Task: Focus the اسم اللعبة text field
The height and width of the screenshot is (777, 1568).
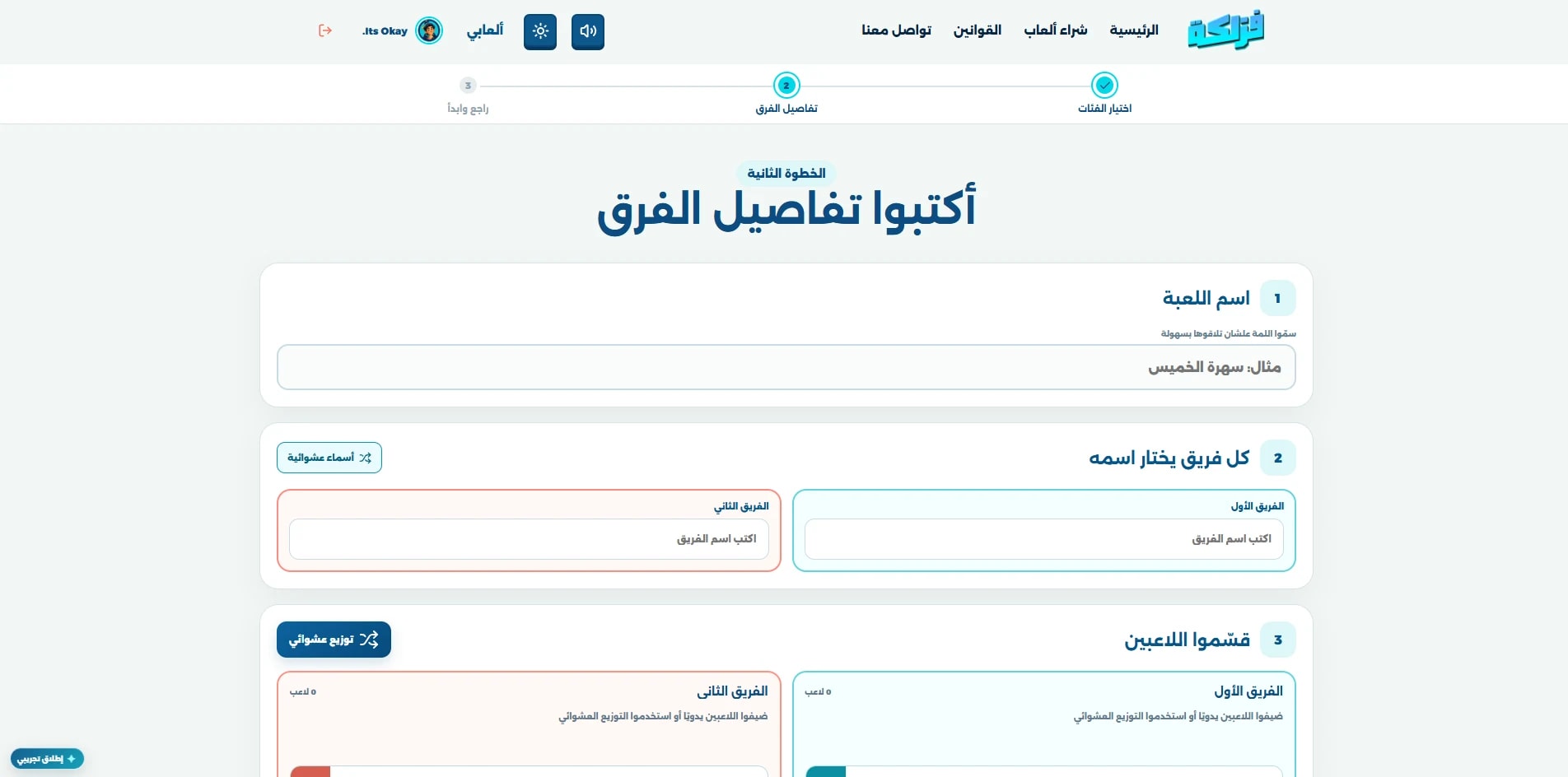Action: (786, 367)
